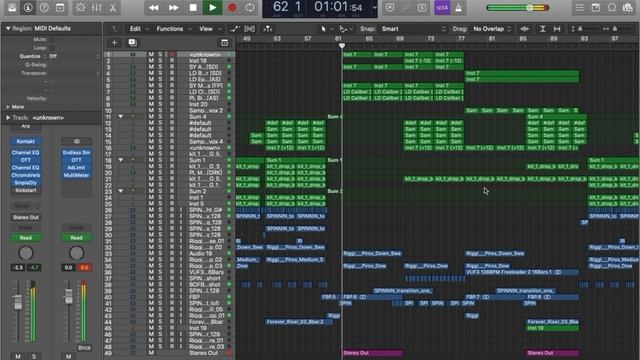Collapse the Sum 4 track stack

[120, 117]
